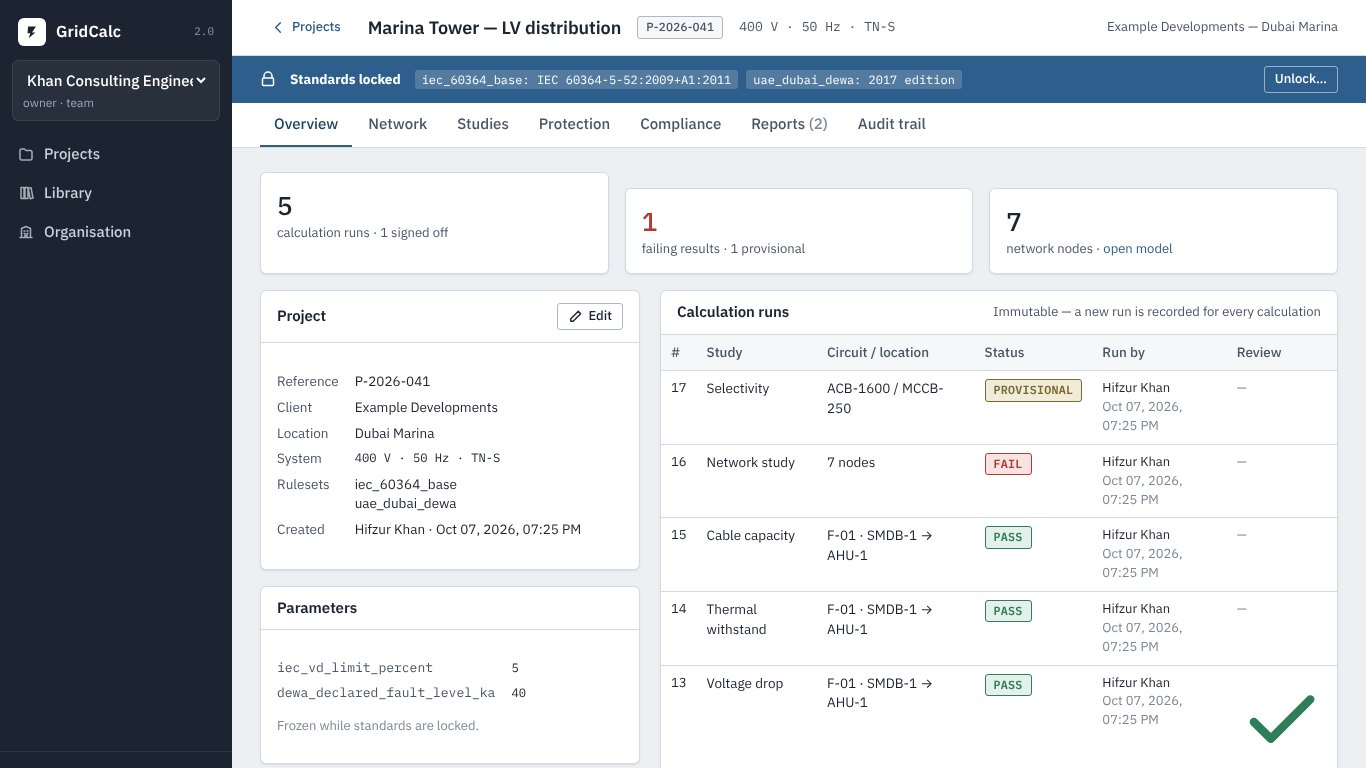
Task: Open Library in the sidebar
Action: point(116,193)
